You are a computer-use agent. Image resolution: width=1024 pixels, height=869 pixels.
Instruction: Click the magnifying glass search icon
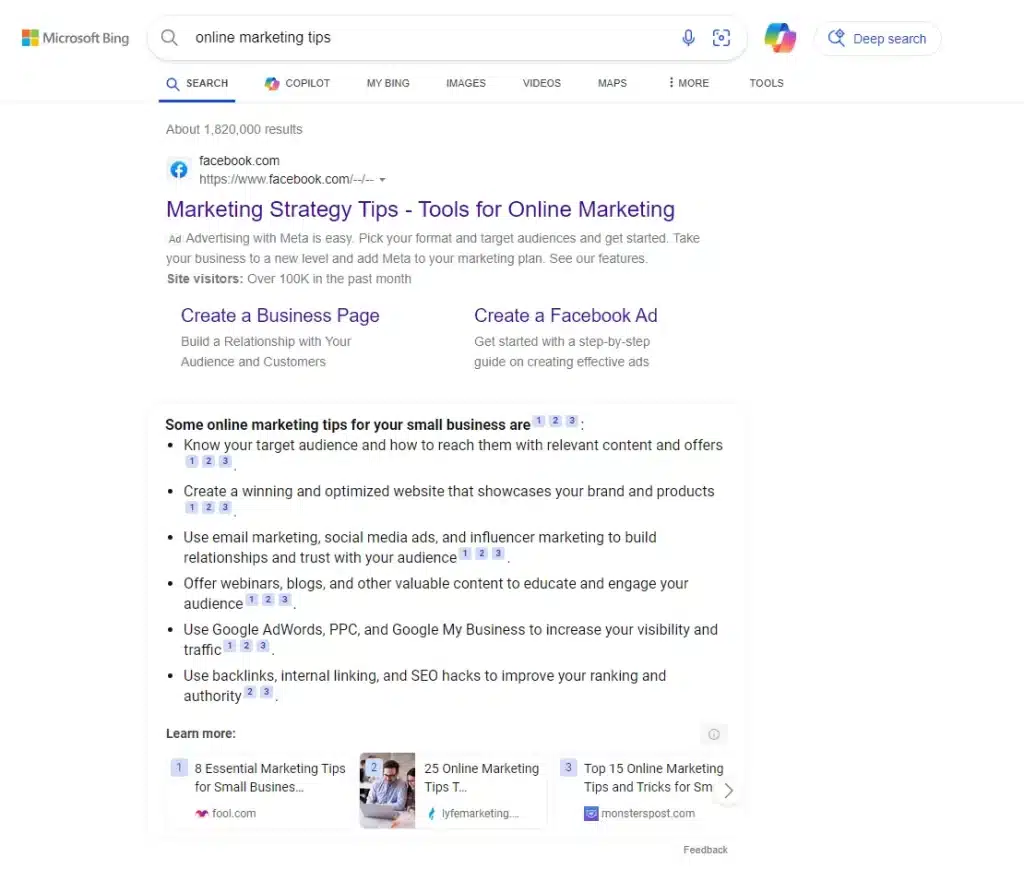click(x=170, y=38)
